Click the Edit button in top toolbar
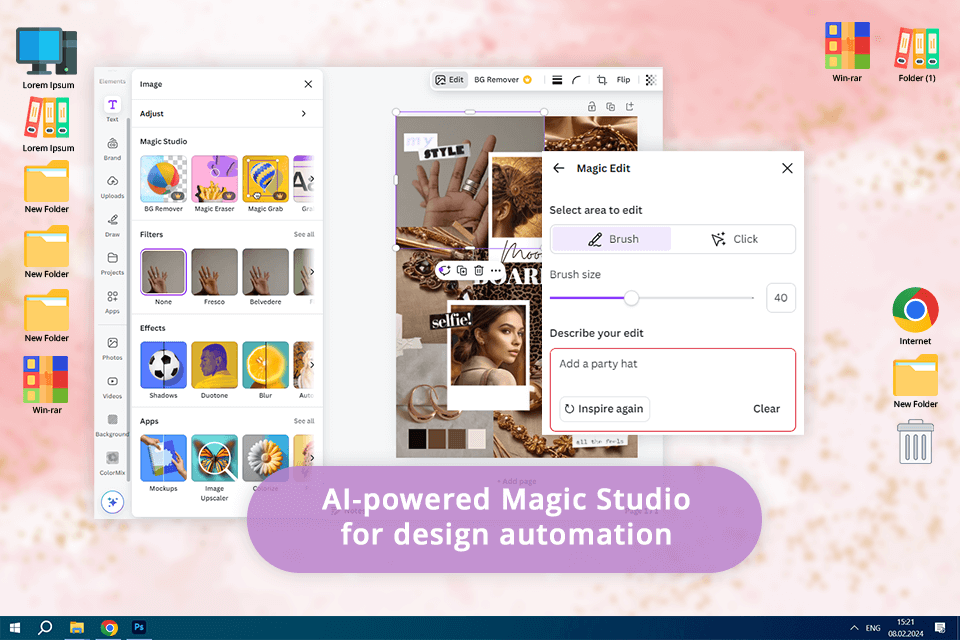Viewport: 960px width, 640px height. click(449, 80)
